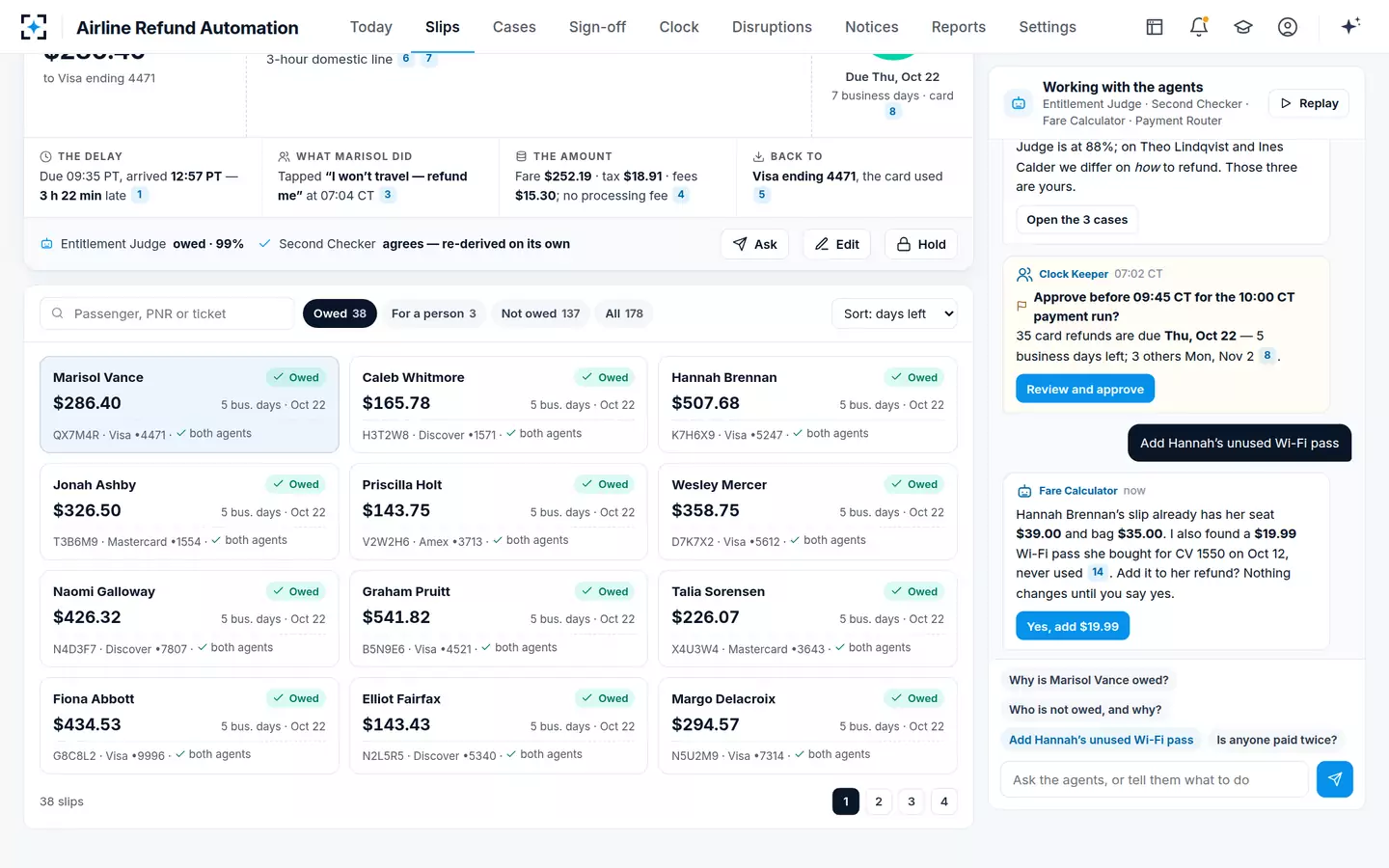Image resolution: width=1389 pixels, height=868 pixels.
Task: Go to page 3 of slips
Action: [912, 801]
